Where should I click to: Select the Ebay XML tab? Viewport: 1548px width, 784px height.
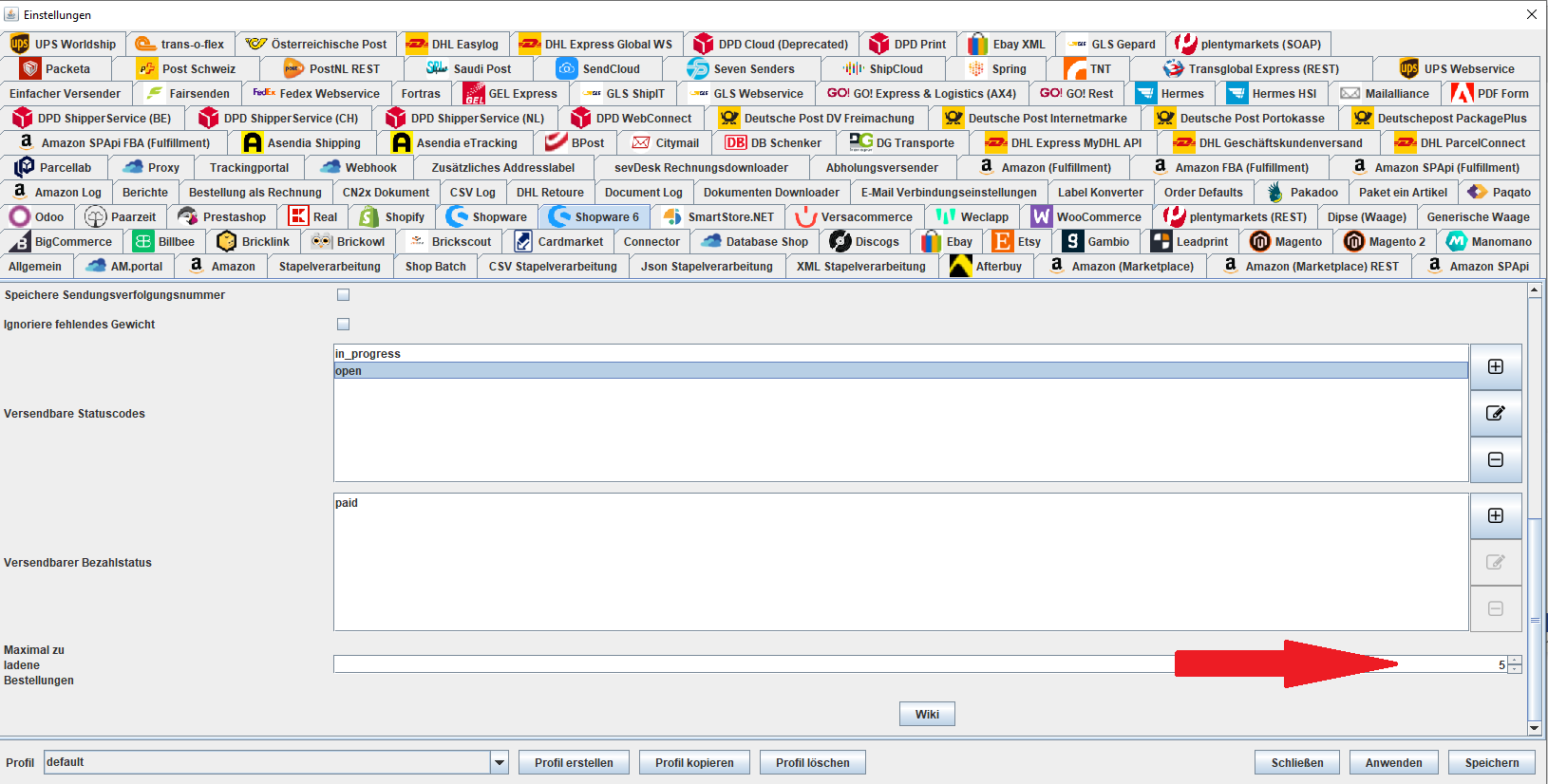click(1007, 44)
